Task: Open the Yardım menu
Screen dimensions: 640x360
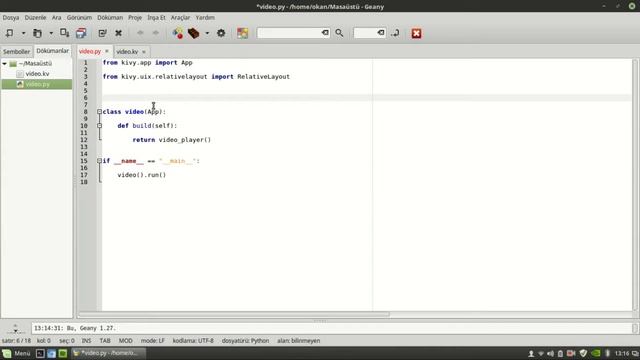Action: [205, 18]
